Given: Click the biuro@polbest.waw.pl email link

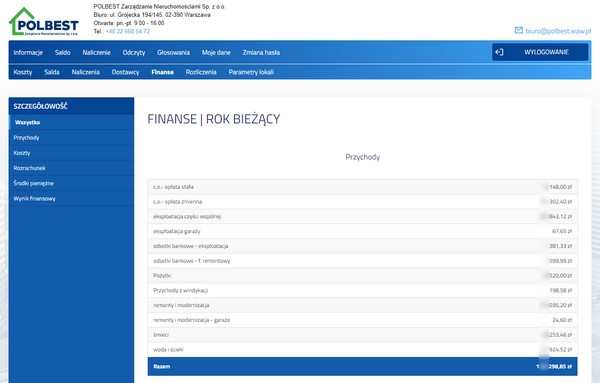Looking at the screenshot, I should [x=558, y=31].
